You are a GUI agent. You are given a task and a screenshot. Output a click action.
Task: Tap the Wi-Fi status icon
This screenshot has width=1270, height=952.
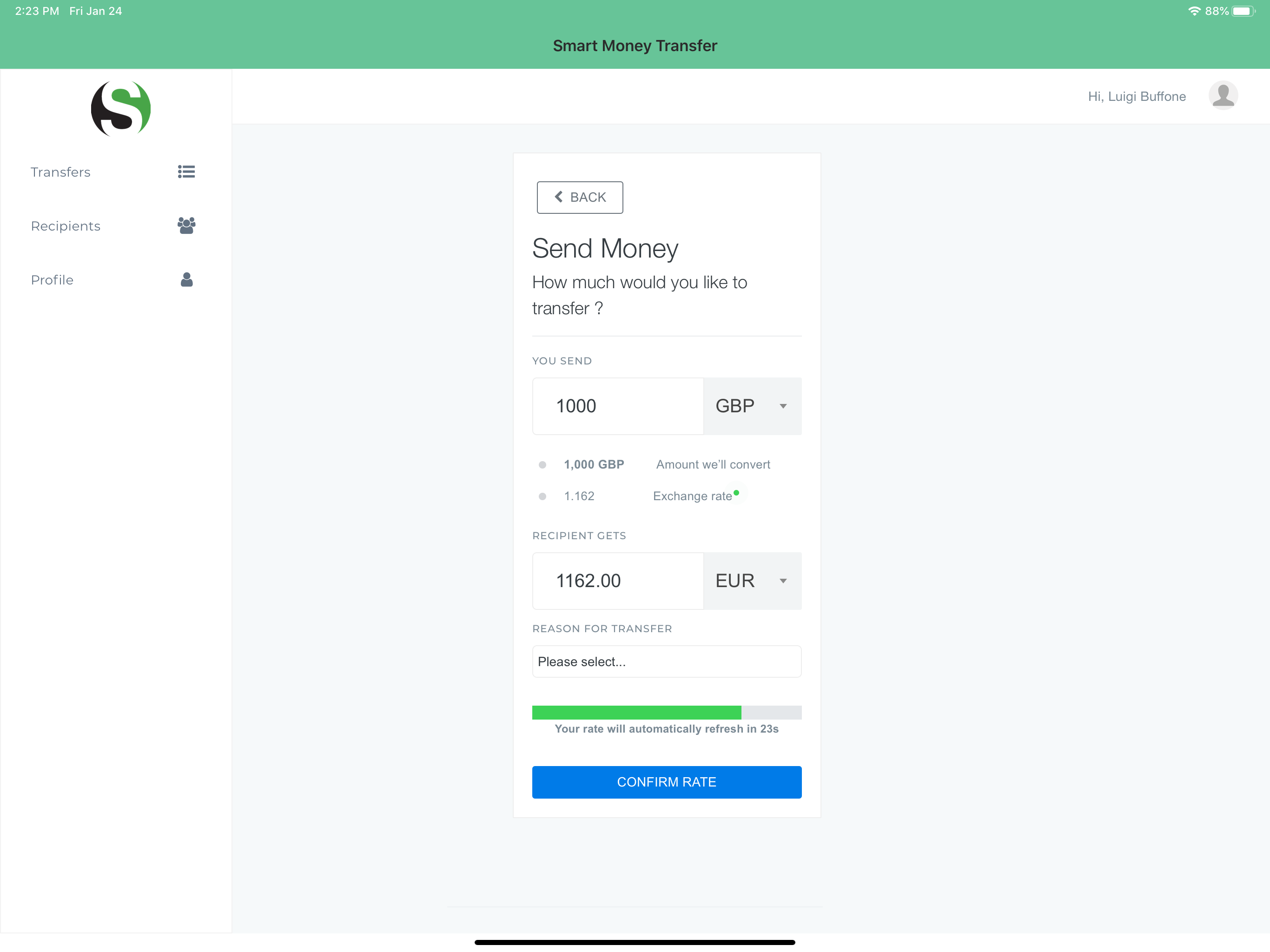click(x=1194, y=11)
